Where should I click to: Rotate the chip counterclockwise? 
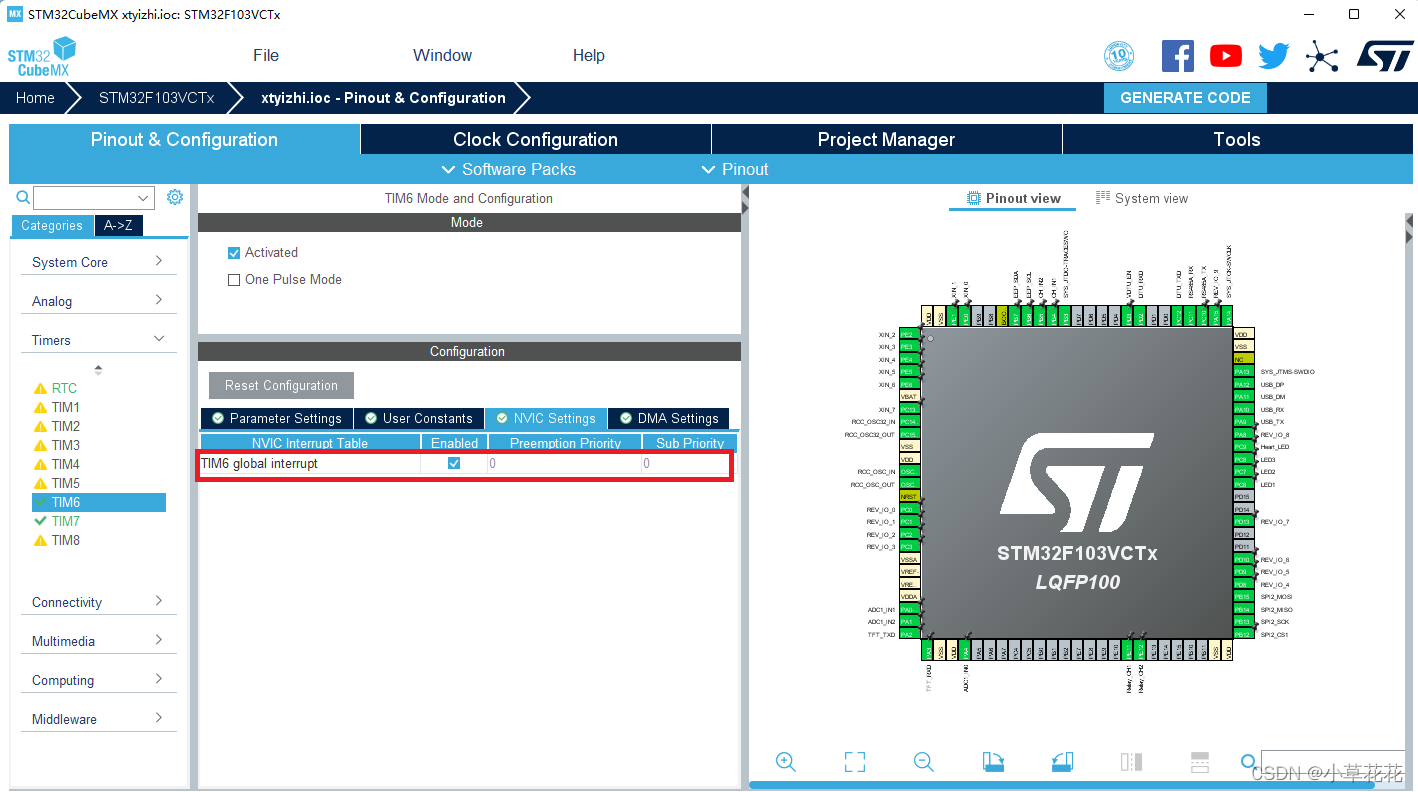1062,762
